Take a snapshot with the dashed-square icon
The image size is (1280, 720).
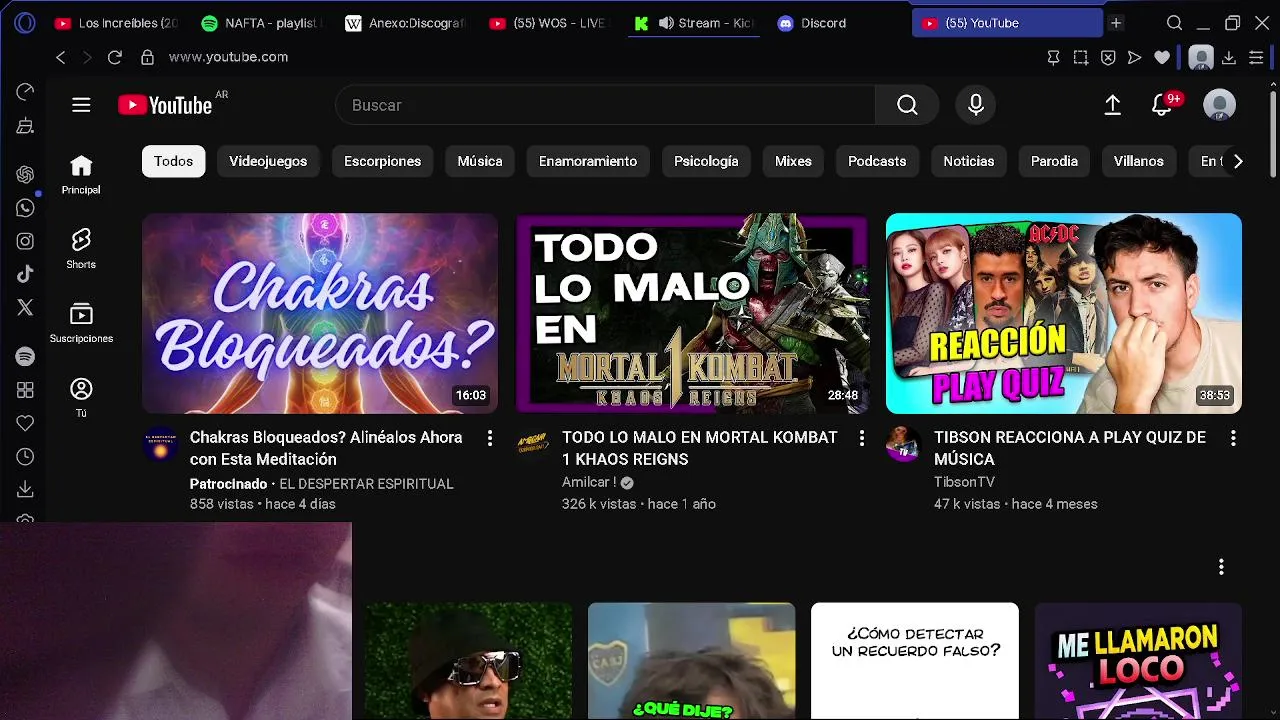[x=1080, y=57]
